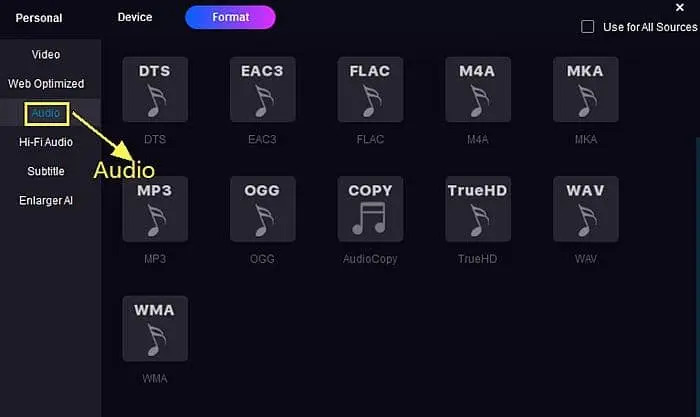Switch to the Device tab

pyautogui.click(x=135, y=17)
